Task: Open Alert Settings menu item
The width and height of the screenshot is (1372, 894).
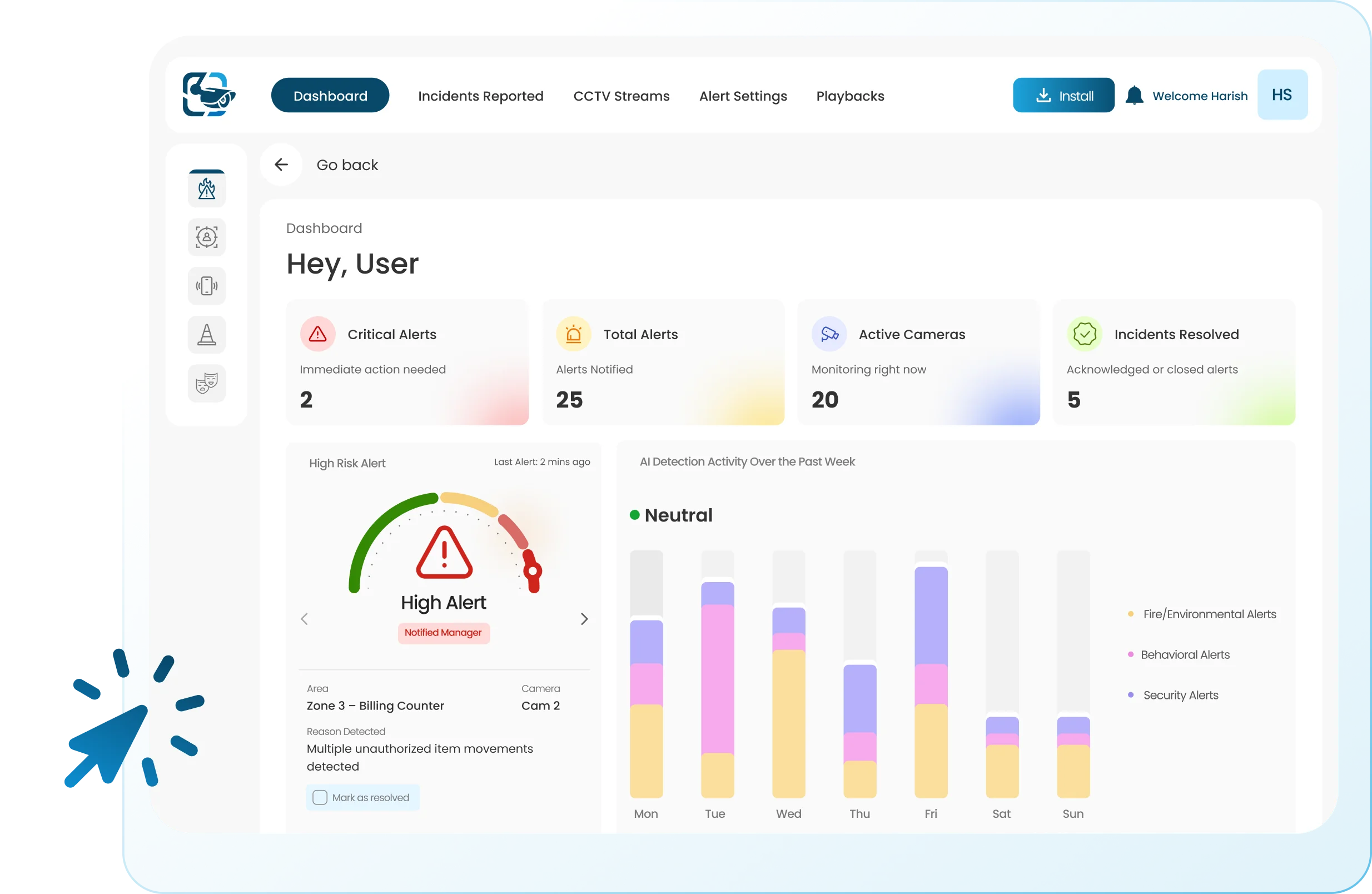Action: click(743, 96)
